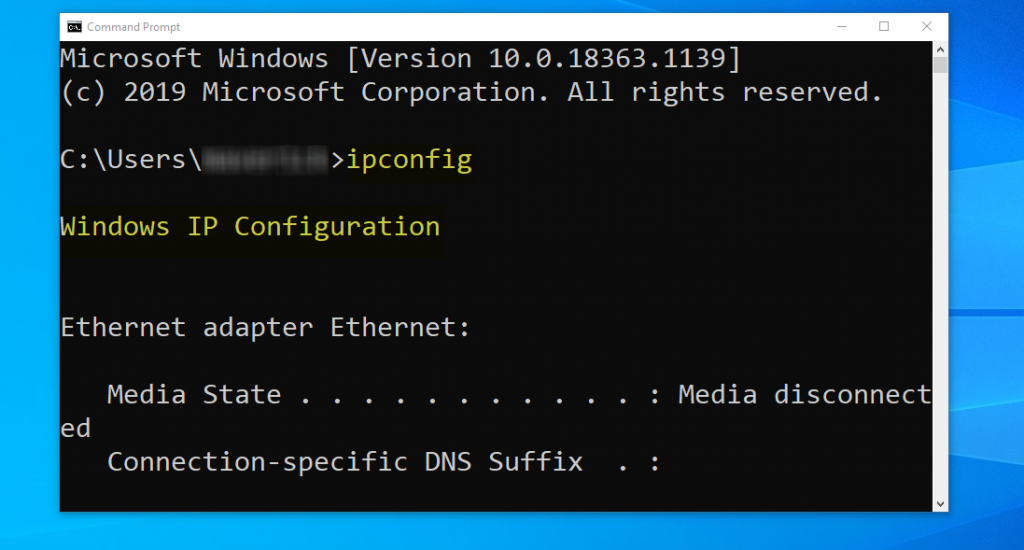
Task: Close the Command Prompt window
Action: click(926, 27)
